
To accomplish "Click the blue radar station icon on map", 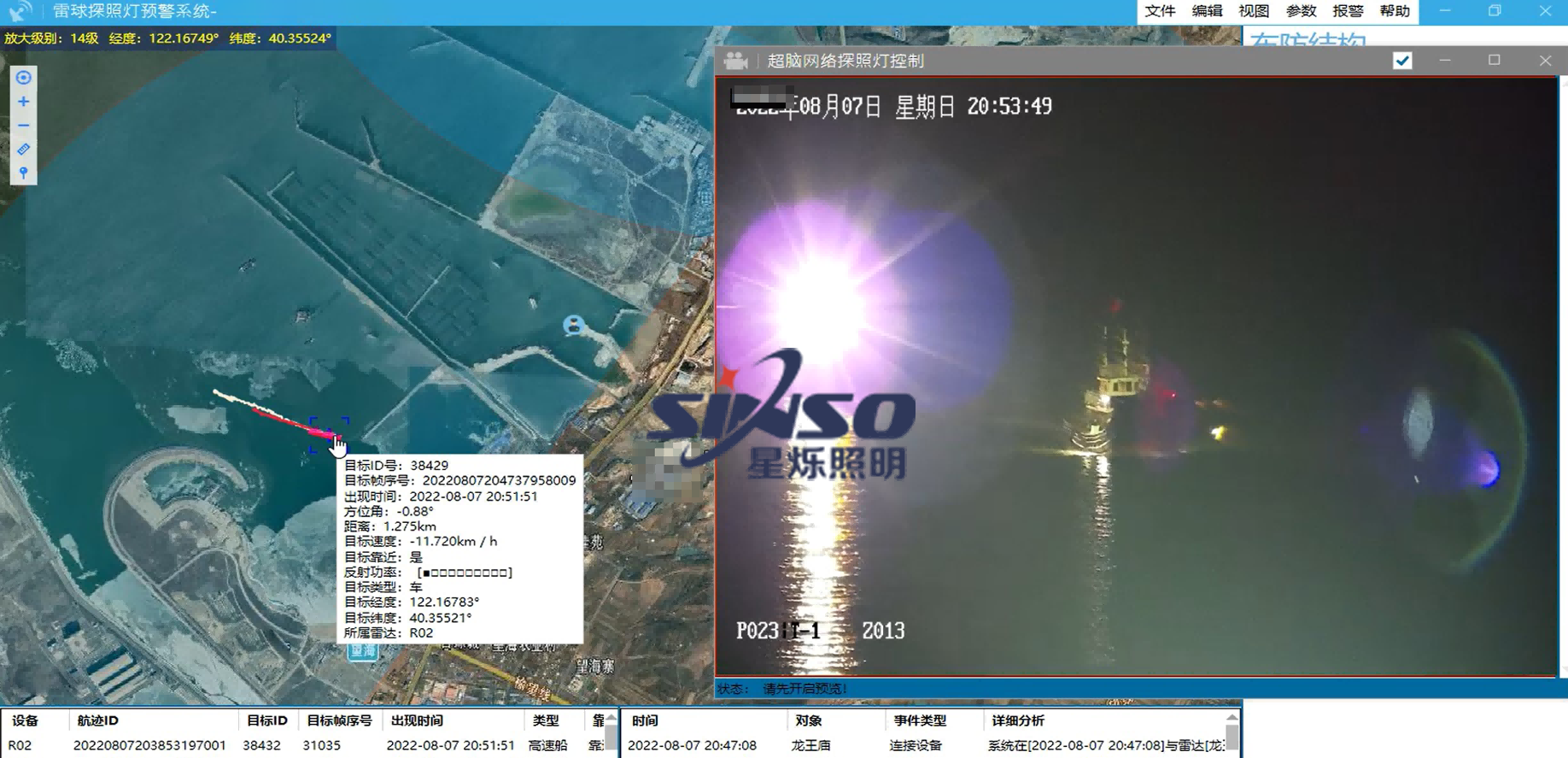I will click(x=573, y=325).
